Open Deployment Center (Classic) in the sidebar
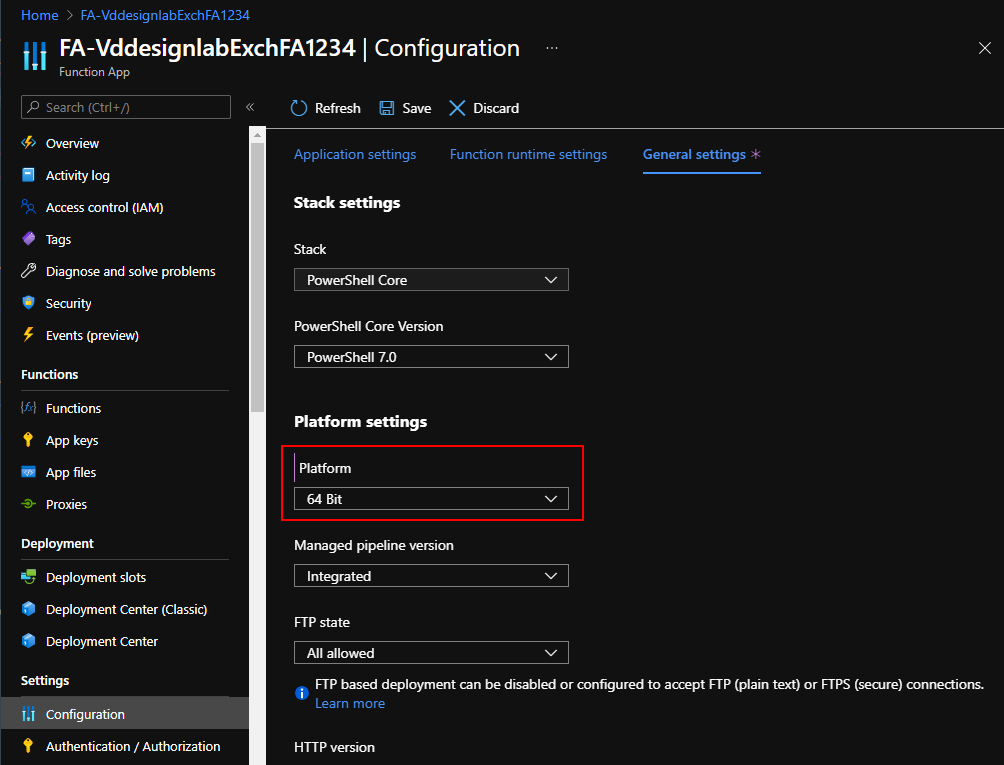The image size is (1004, 765). pyautogui.click(x=125, y=609)
